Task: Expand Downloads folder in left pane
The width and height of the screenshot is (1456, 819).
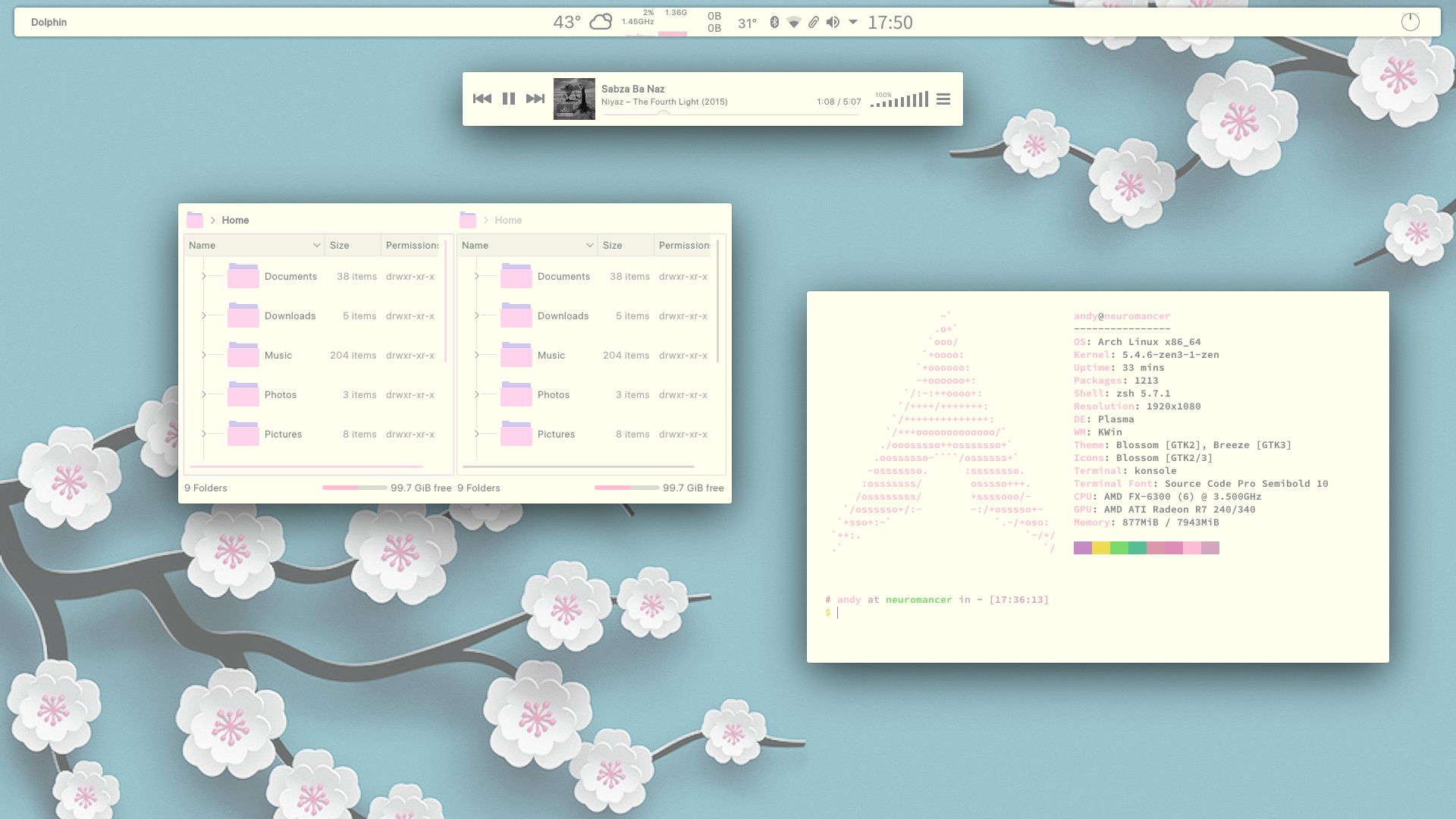Action: coord(204,315)
